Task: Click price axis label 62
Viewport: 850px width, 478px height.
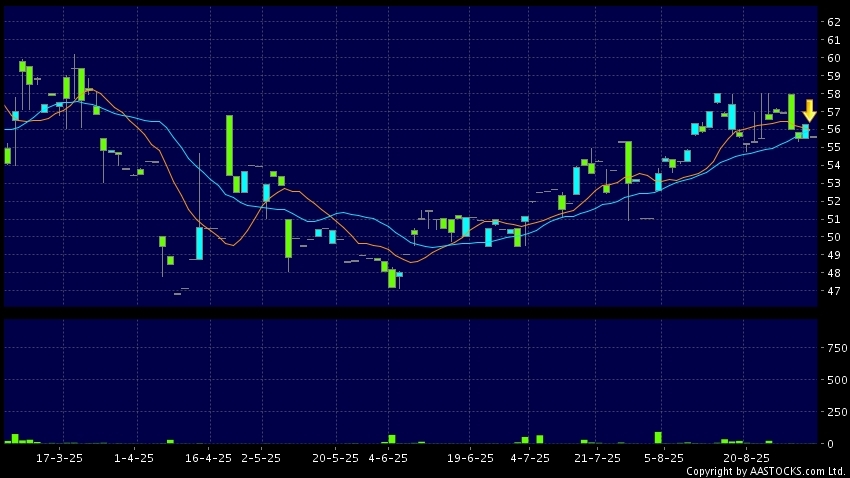Action: point(834,22)
